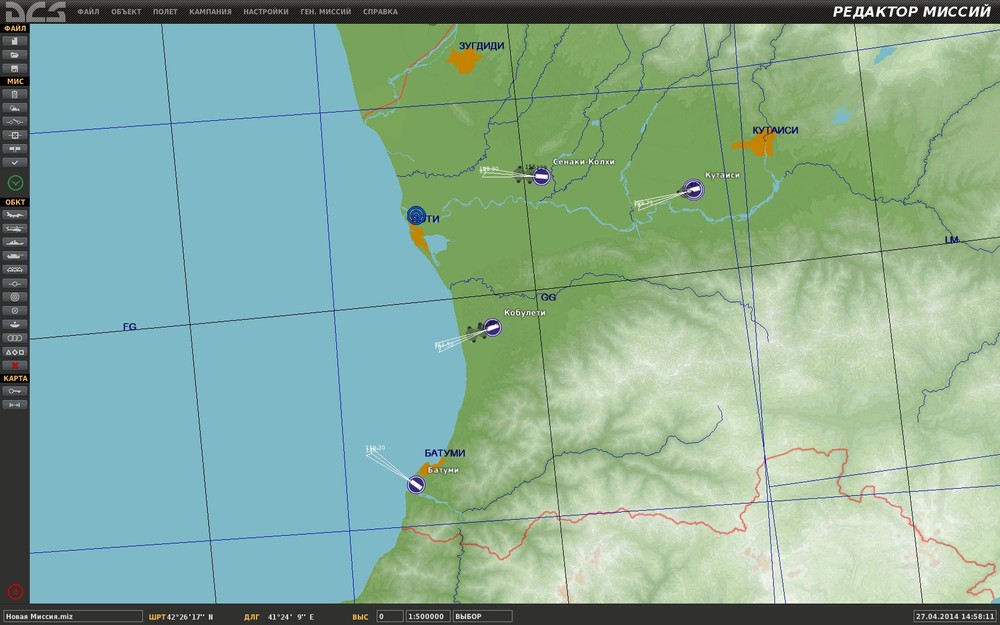Select the Кутаиси airfield marker on map

[x=693, y=189]
